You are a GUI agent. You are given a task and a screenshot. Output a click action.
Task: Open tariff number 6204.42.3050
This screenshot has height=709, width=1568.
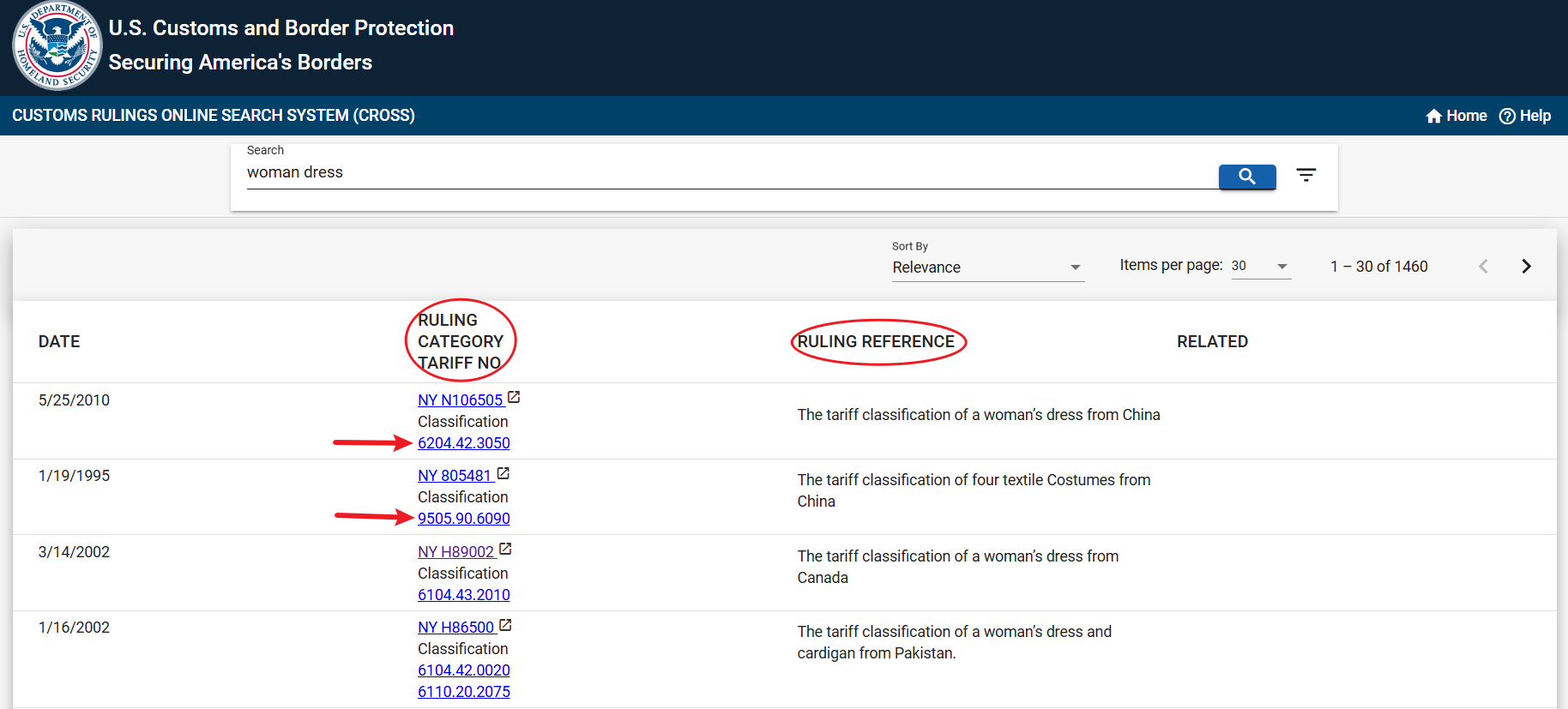tap(463, 443)
